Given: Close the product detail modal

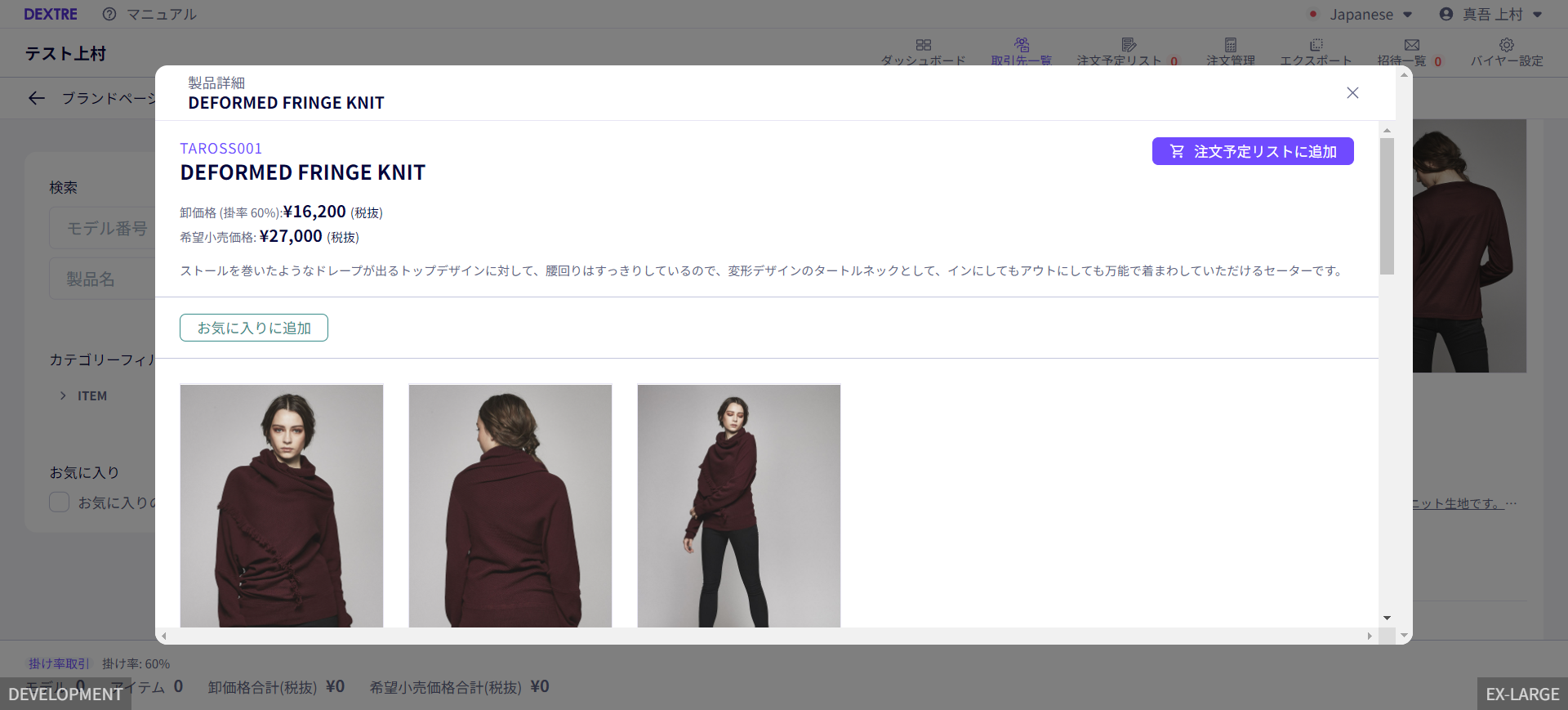Looking at the screenshot, I should pos(1352,93).
